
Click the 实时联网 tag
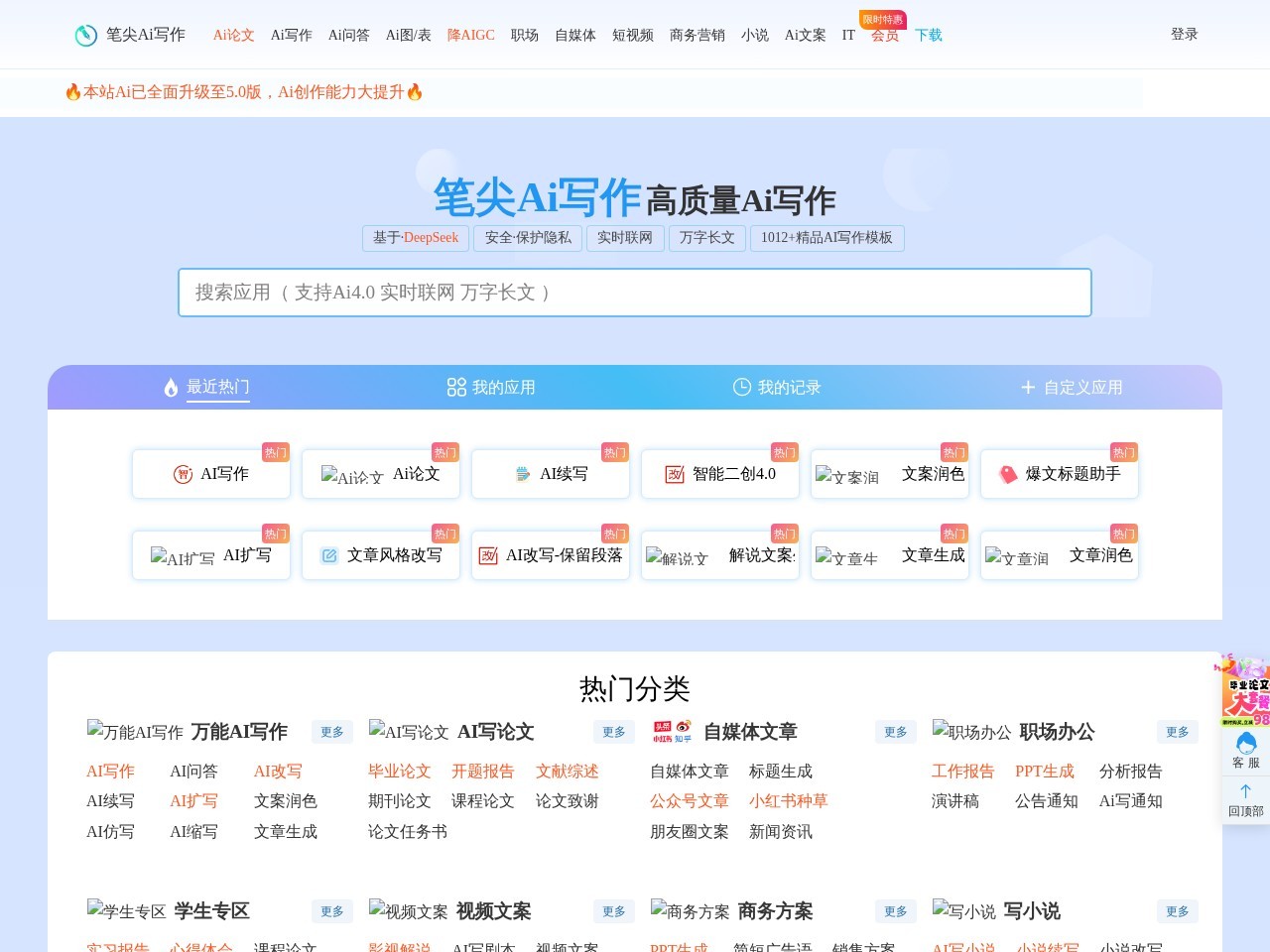(x=625, y=238)
